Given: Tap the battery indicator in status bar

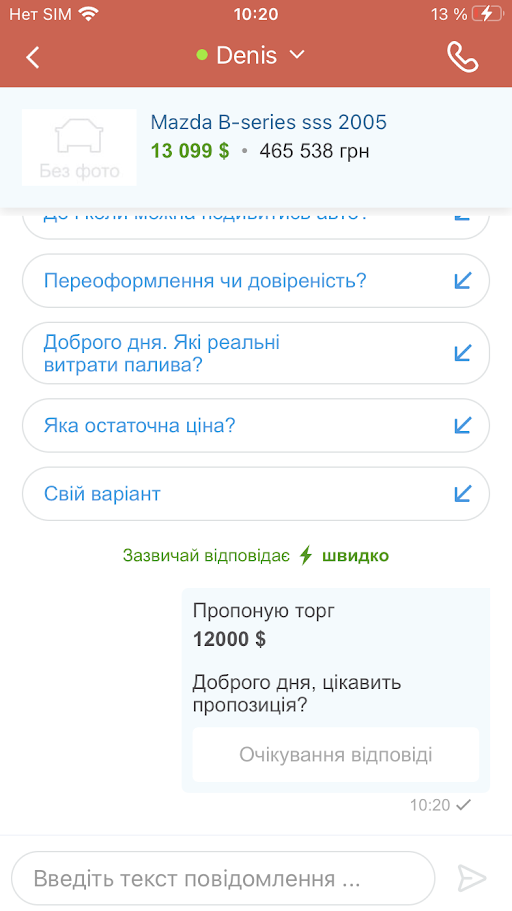Looking at the screenshot, I should point(487,14).
